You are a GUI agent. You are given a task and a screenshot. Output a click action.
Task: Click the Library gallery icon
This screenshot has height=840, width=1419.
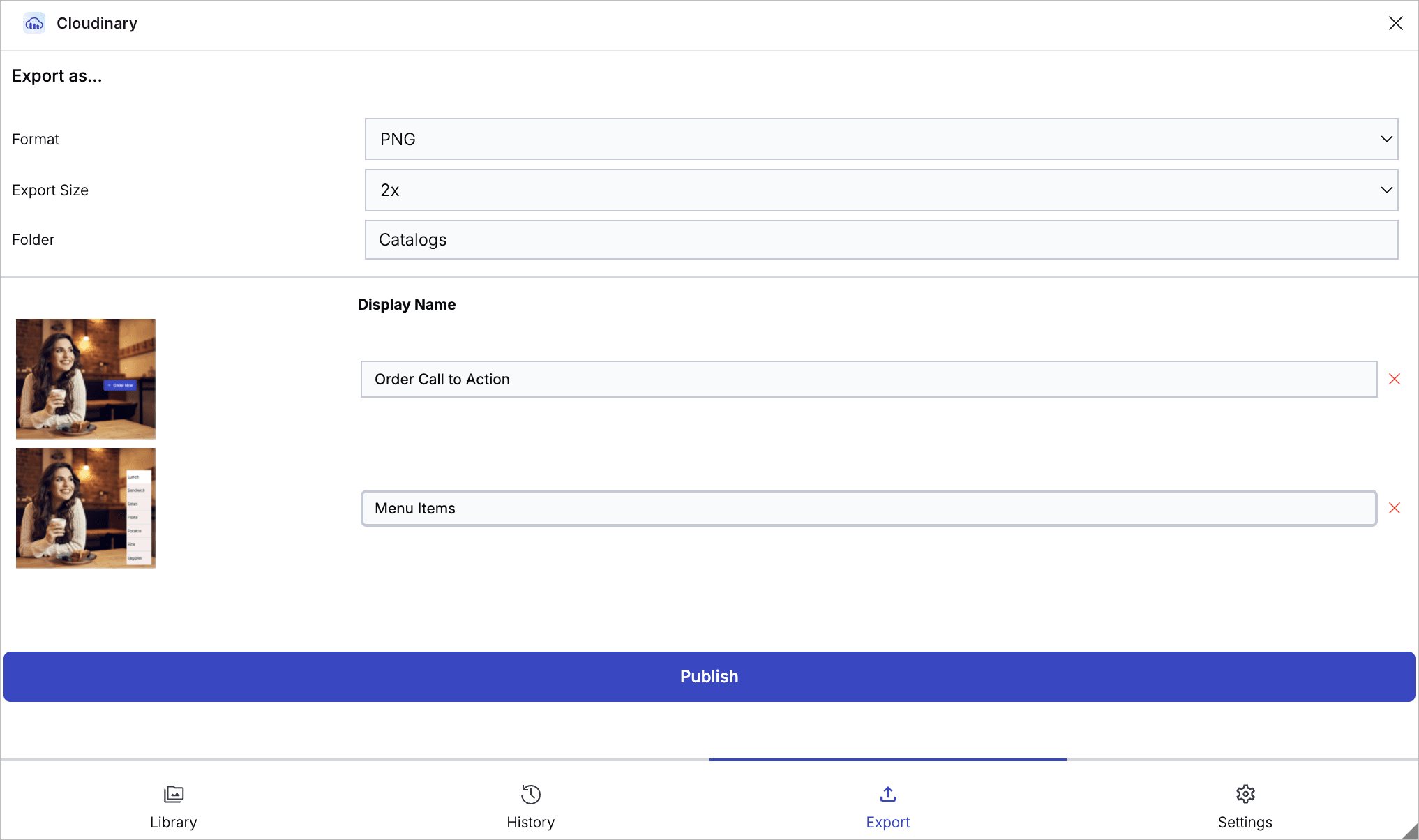tap(174, 794)
